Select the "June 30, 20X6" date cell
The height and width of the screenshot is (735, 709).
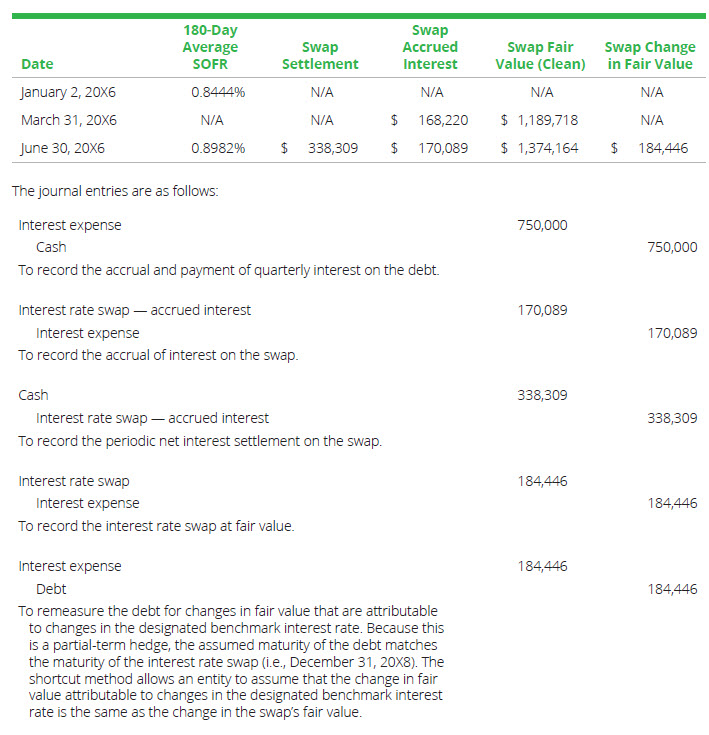[63, 148]
